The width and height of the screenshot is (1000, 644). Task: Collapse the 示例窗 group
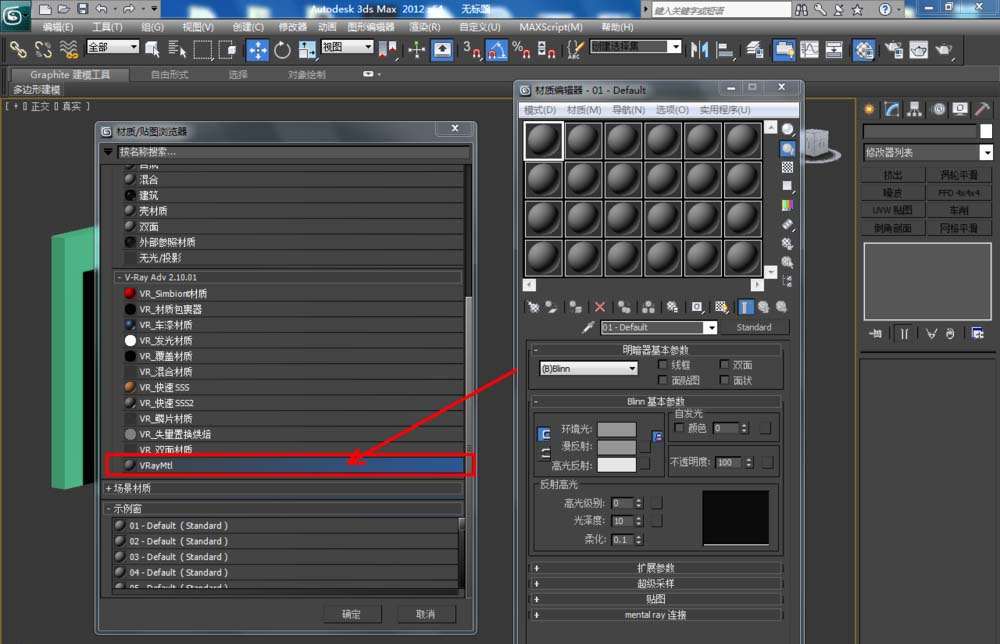pos(108,509)
